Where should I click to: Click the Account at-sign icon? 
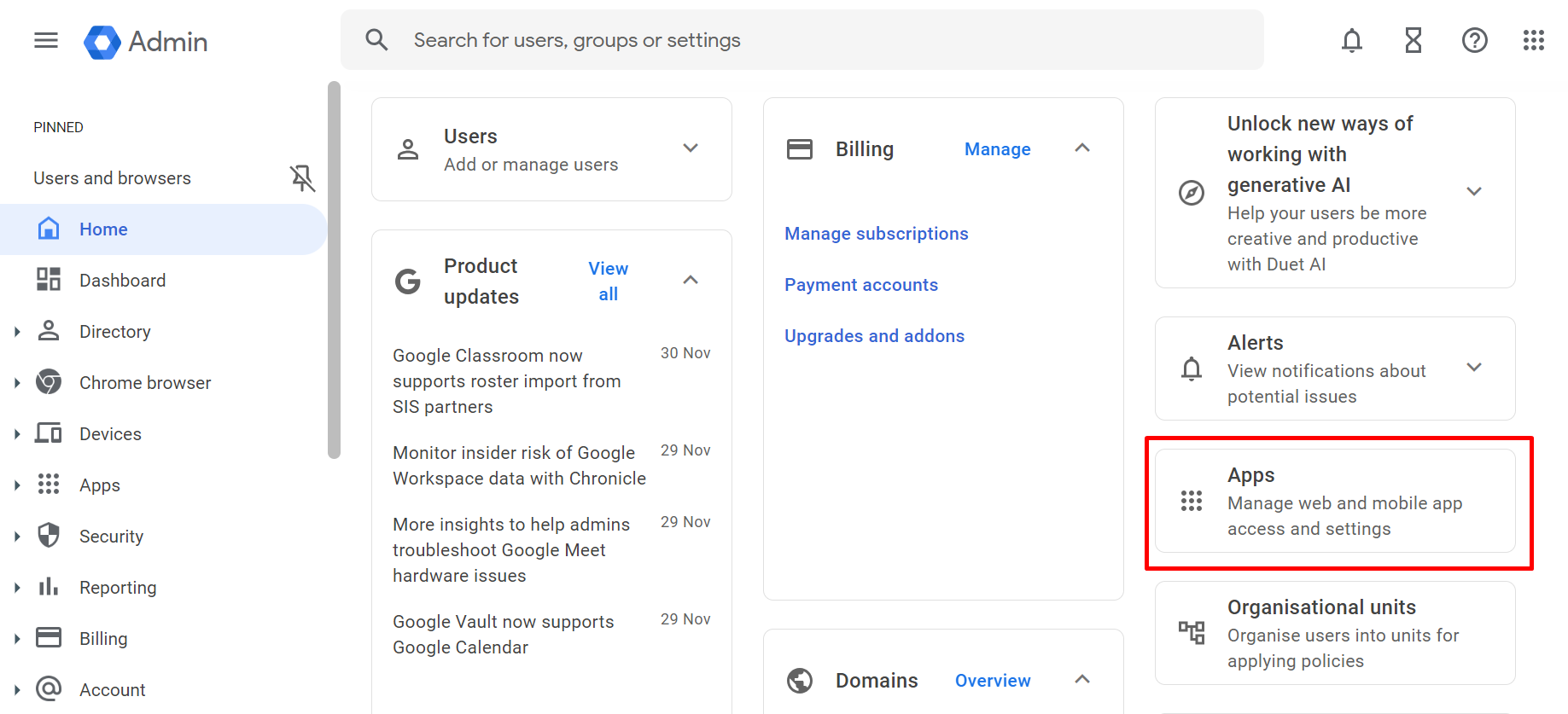49,688
